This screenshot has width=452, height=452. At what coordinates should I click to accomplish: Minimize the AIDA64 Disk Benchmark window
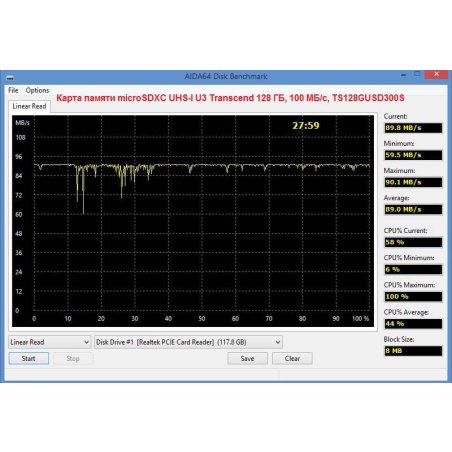point(404,75)
